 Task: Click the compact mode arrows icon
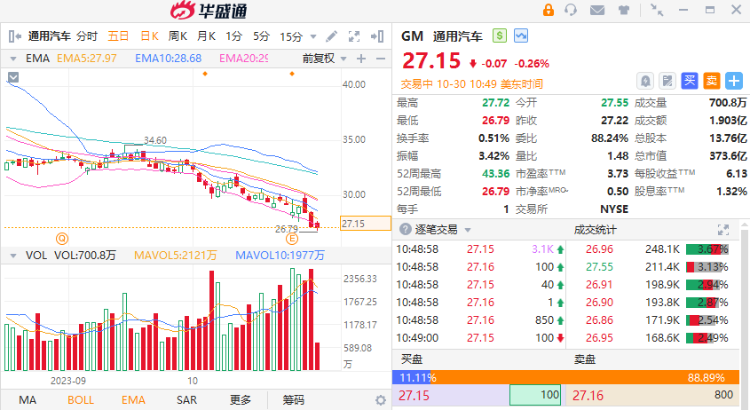pyautogui.click(x=656, y=10)
